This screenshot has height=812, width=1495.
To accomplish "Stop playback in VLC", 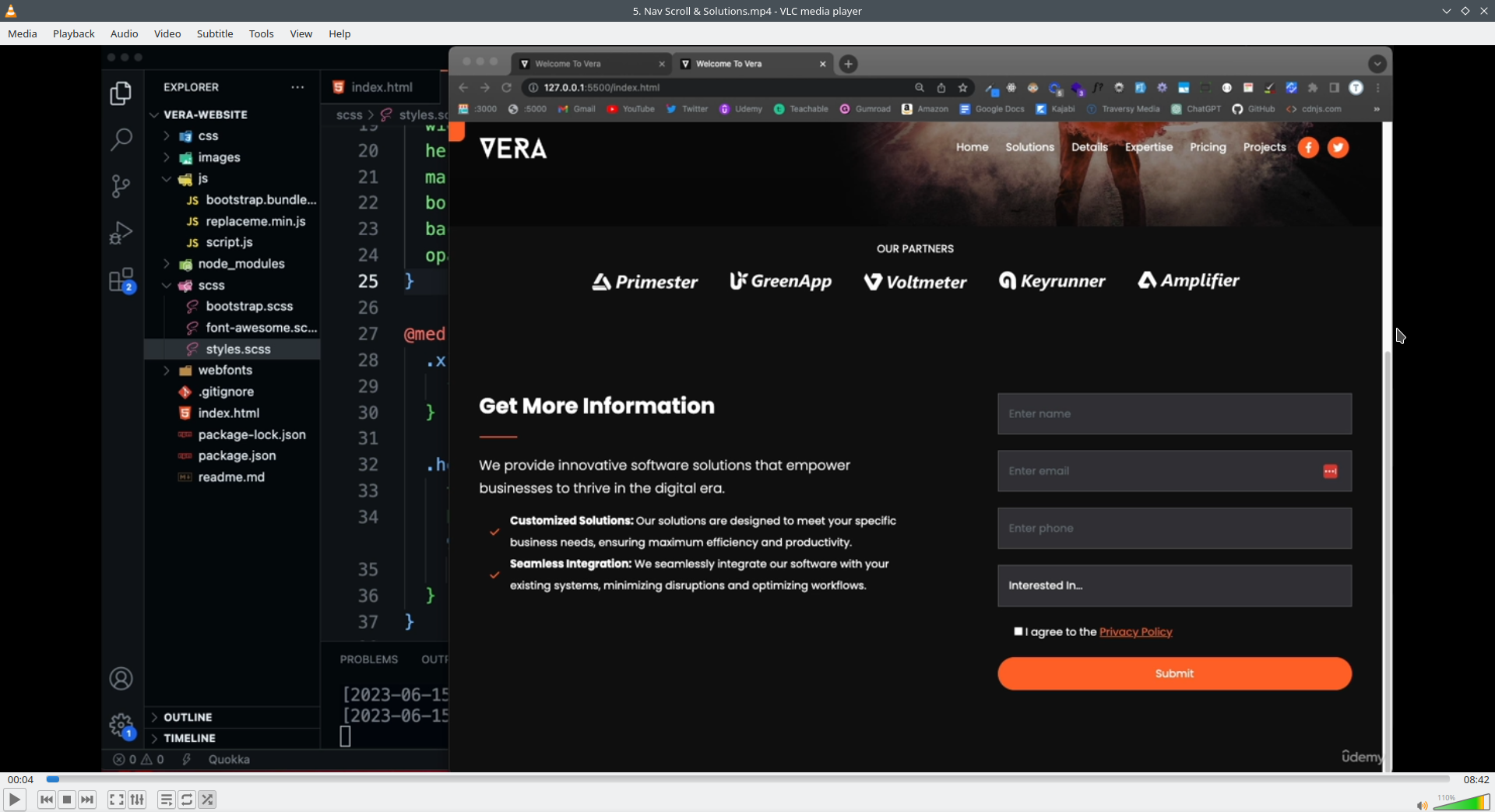I will point(67,800).
